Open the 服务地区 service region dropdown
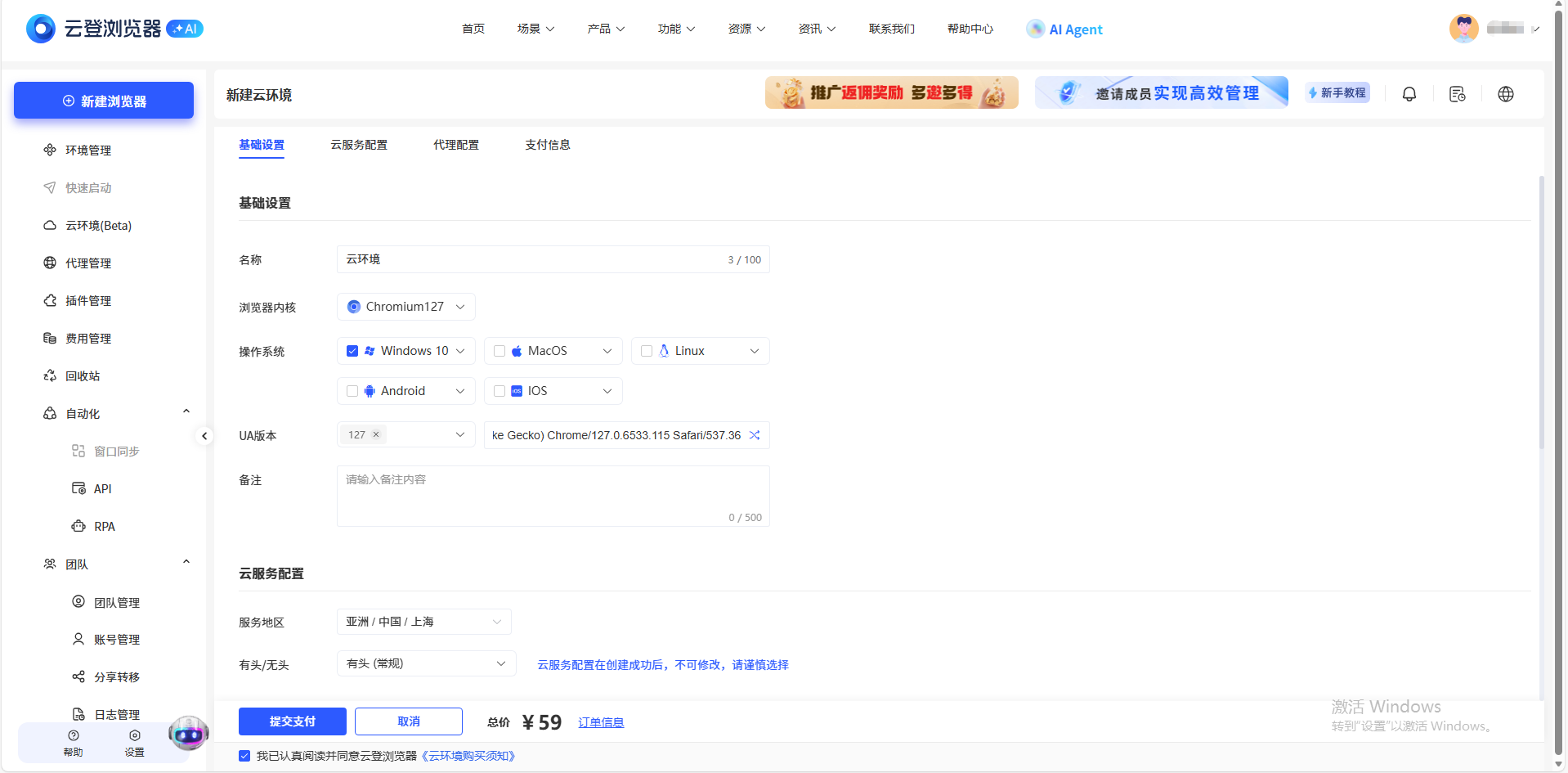The height and width of the screenshot is (773, 1568). [423, 622]
